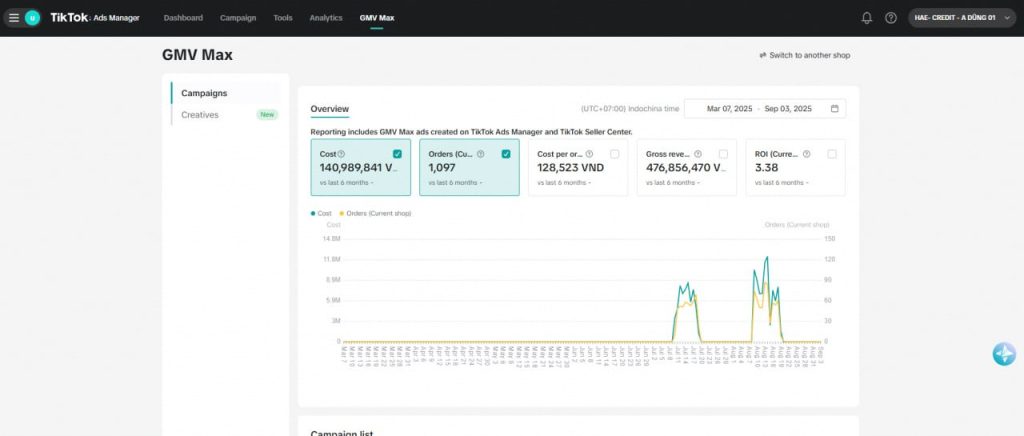Viewport: 1024px width, 436px height.
Task: Click the teal Cost legend swatch
Action: 313,213
